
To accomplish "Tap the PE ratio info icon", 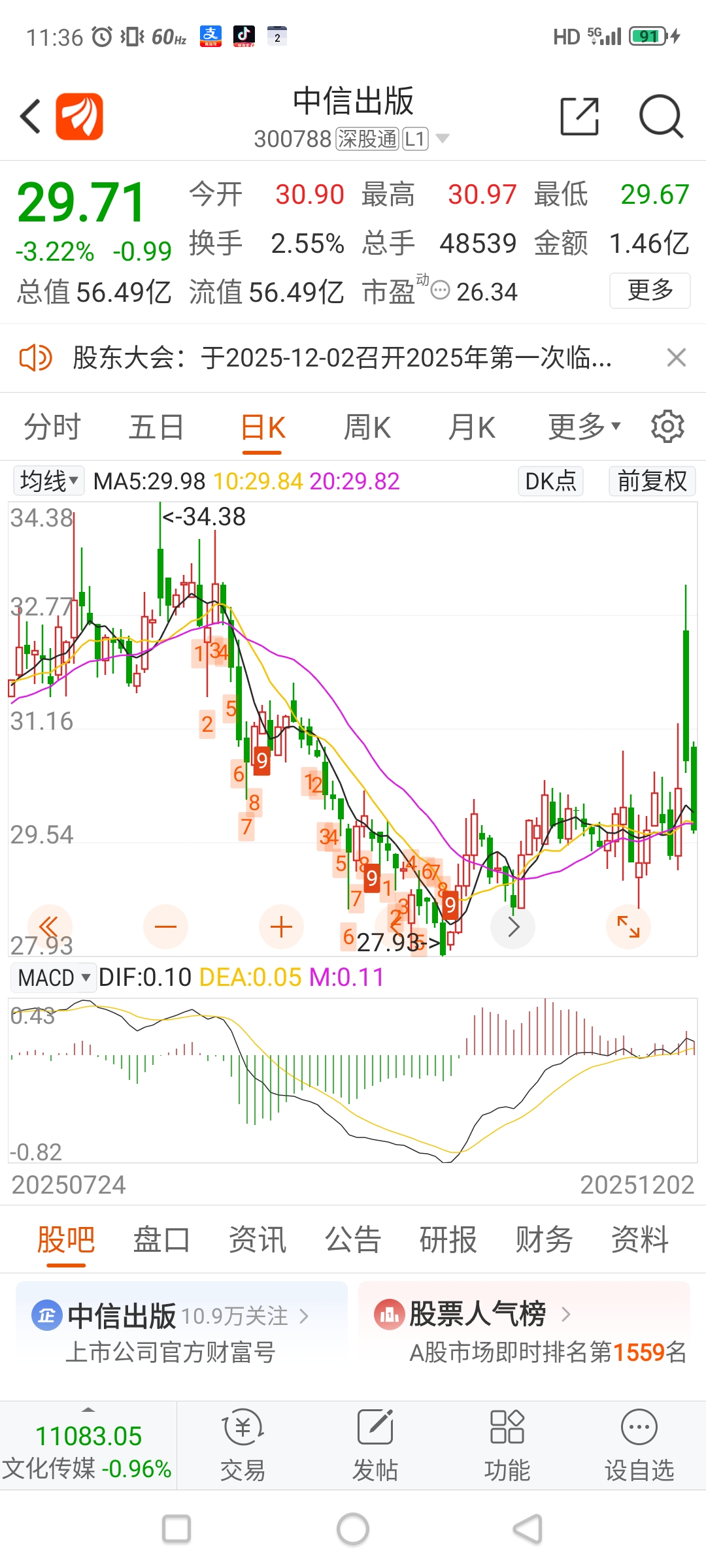I will click(x=441, y=290).
